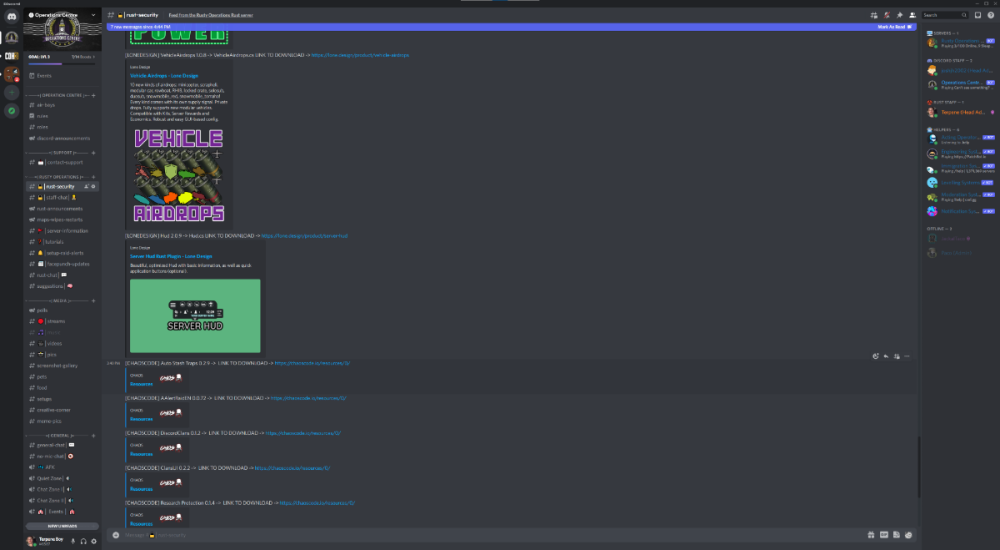Switch to staff-chat channel

click(x=62, y=198)
